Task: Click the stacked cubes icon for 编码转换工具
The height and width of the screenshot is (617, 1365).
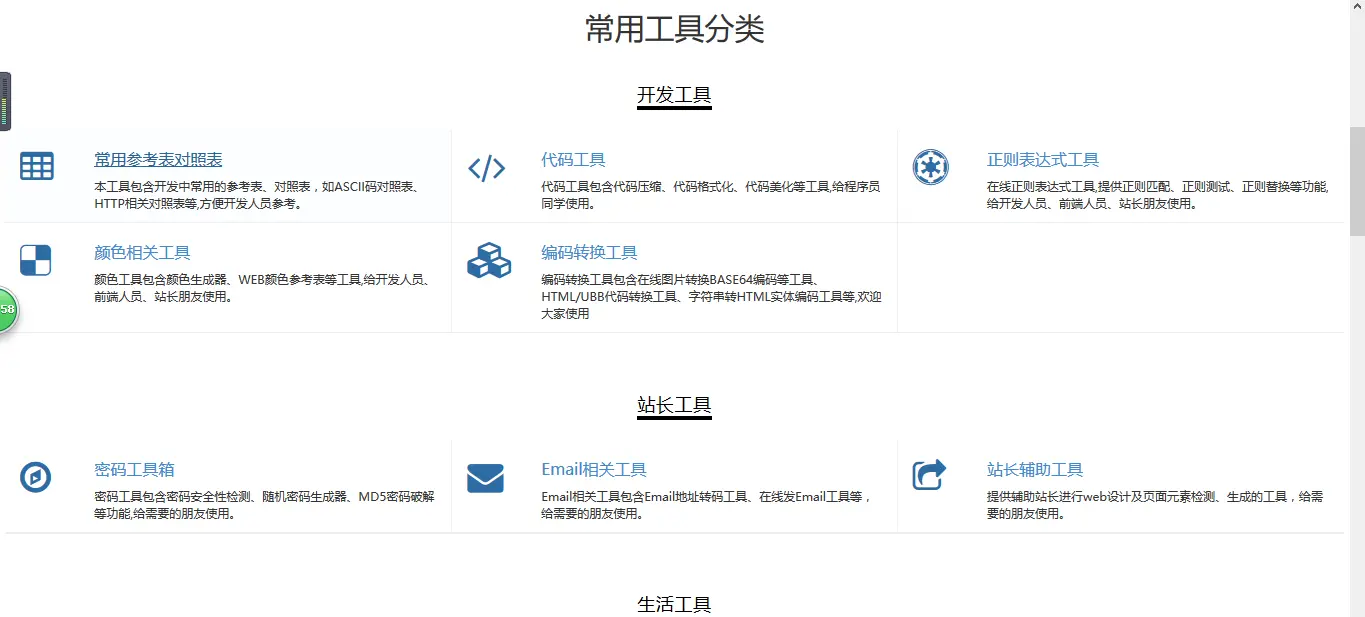Action: pyautogui.click(x=487, y=262)
